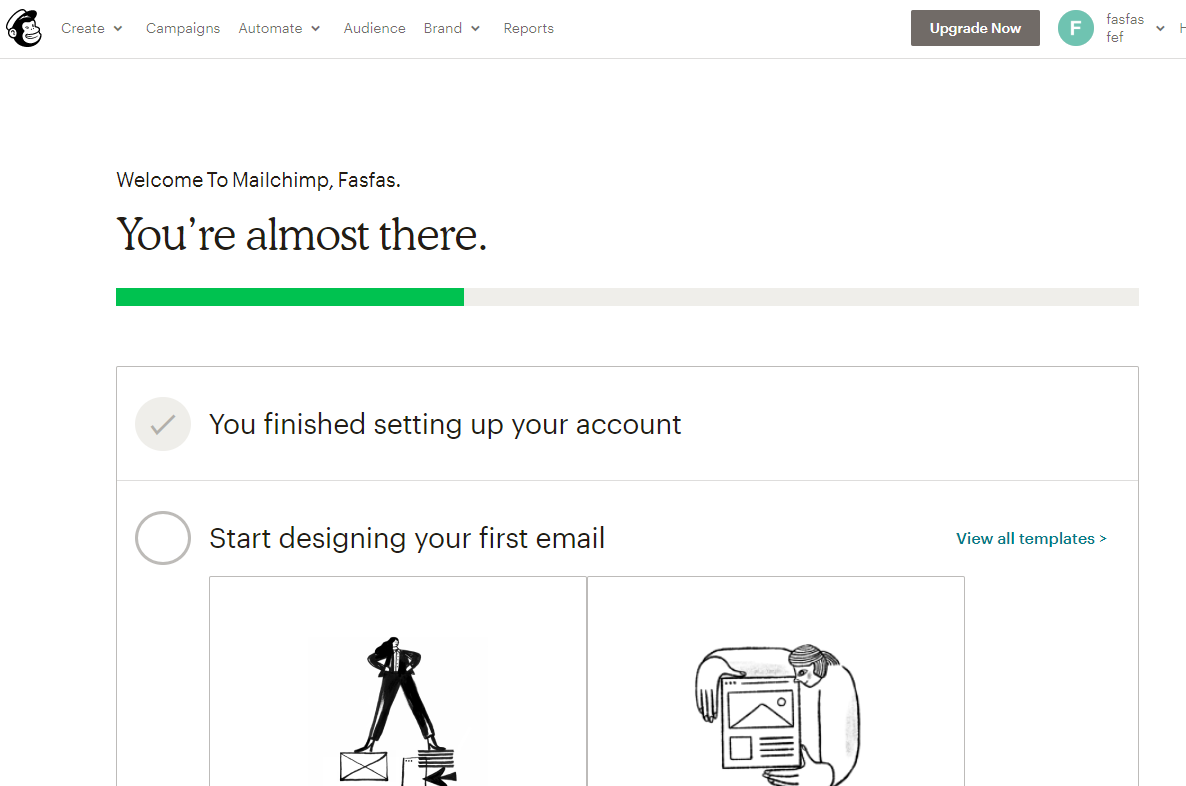The height and width of the screenshot is (786, 1186).
Task: Click the chevron beside the account name
Action: point(1160,29)
